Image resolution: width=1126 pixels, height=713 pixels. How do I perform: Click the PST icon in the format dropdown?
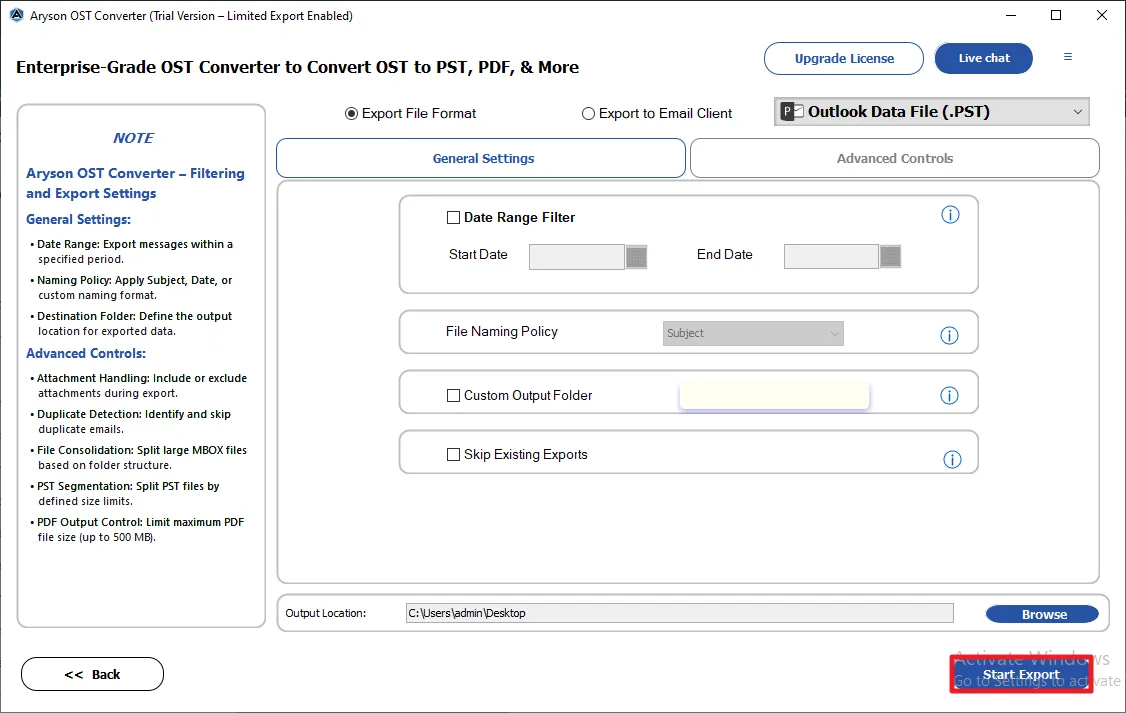click(x=793, y=112)
